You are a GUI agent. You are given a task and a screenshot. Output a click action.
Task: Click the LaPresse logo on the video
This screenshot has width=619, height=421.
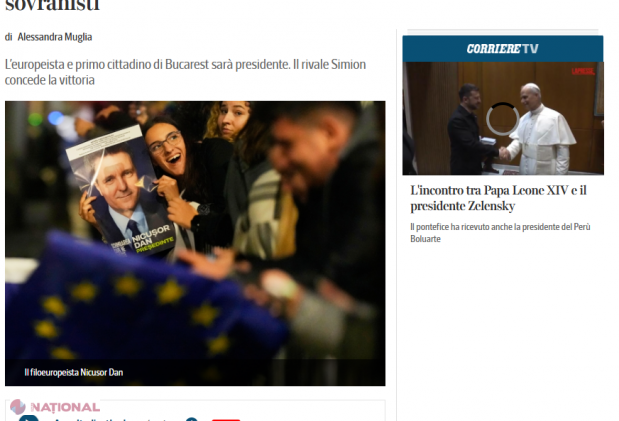pos(583,71)
